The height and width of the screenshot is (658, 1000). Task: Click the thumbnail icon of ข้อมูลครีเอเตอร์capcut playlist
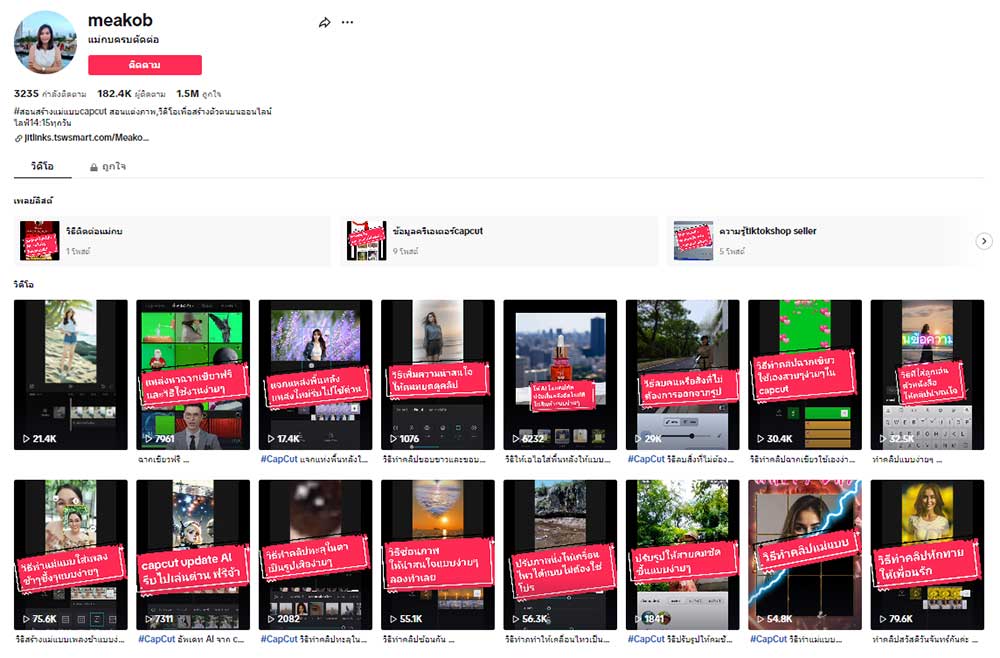coord(366,240)
